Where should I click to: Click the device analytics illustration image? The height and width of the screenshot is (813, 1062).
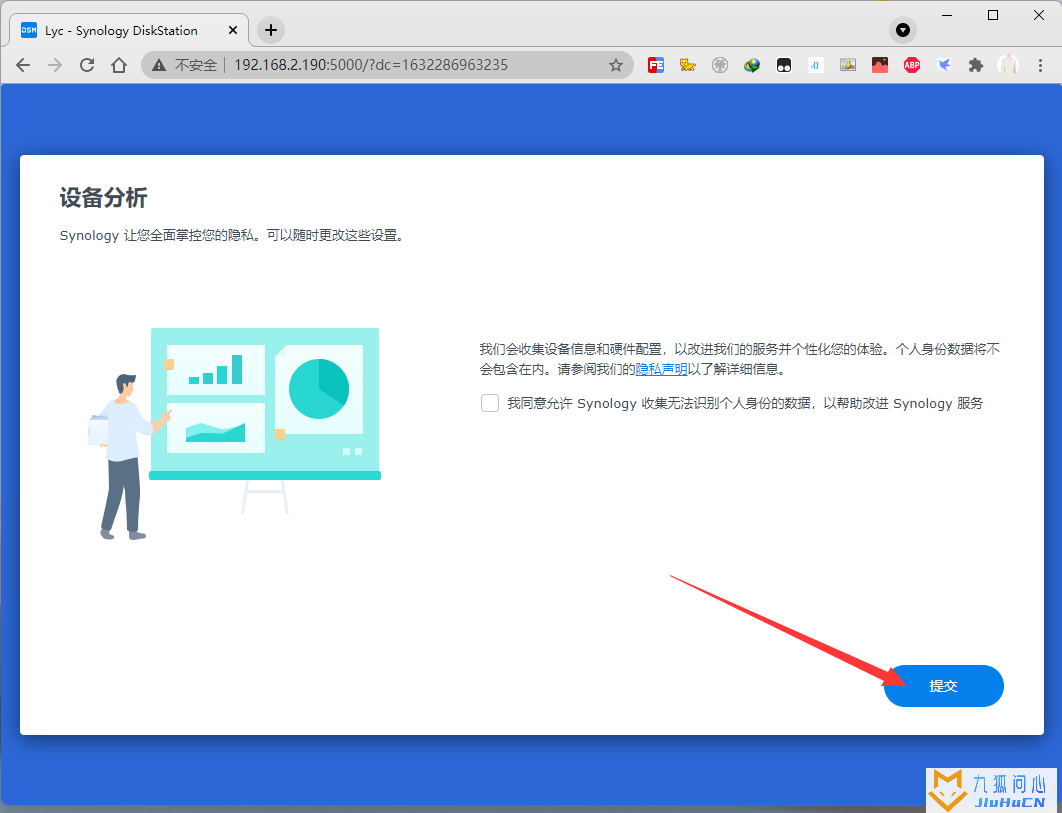[234, 434]
